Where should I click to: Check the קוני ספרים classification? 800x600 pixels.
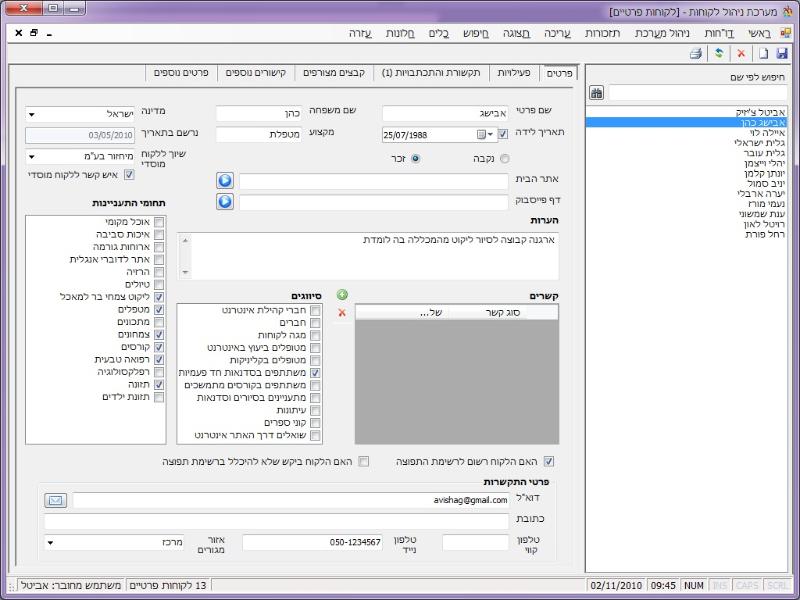(315, 423)
